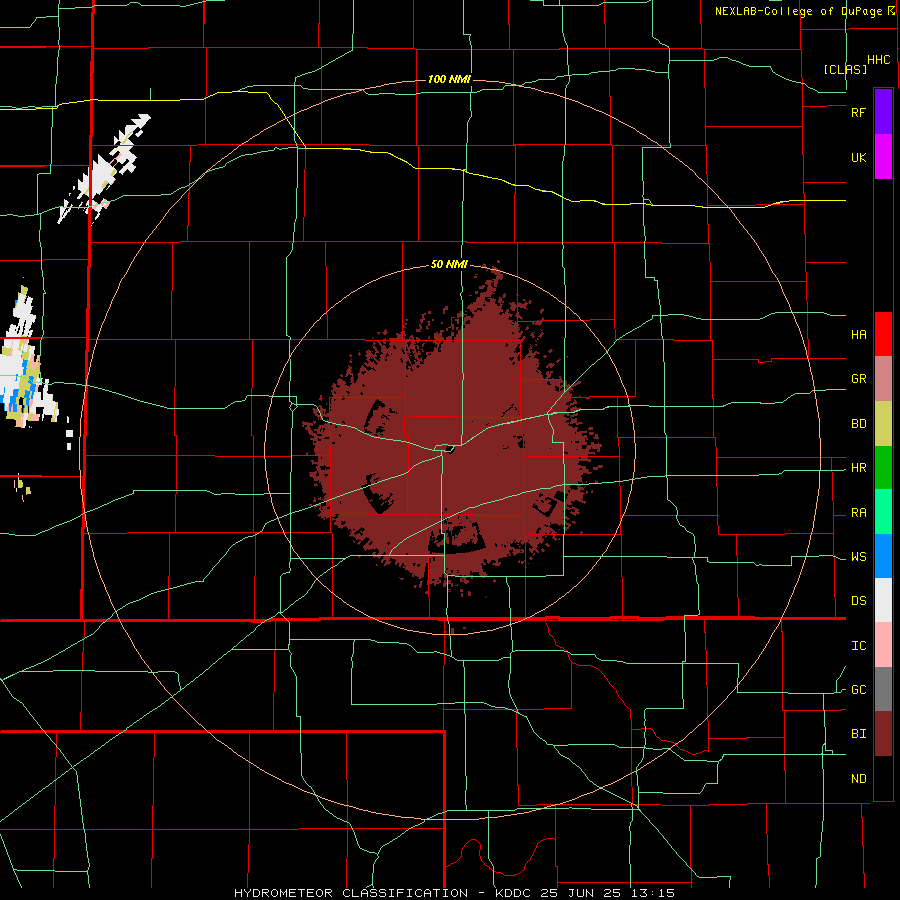Click the ND legend label
The width and height of the screenshot is (900, 900).
click(859, 779)
